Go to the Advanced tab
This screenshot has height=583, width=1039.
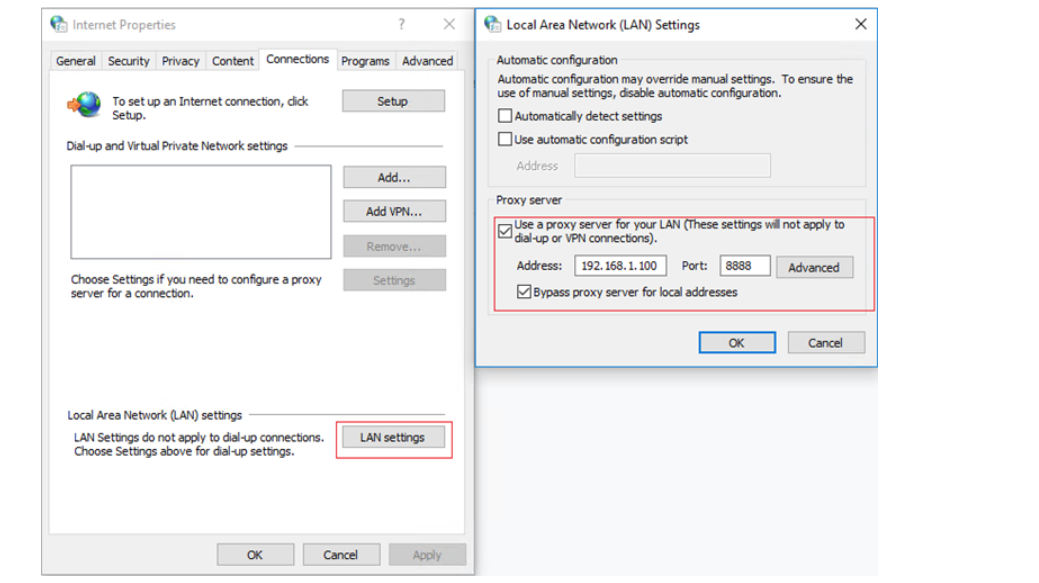pos(427,61)
